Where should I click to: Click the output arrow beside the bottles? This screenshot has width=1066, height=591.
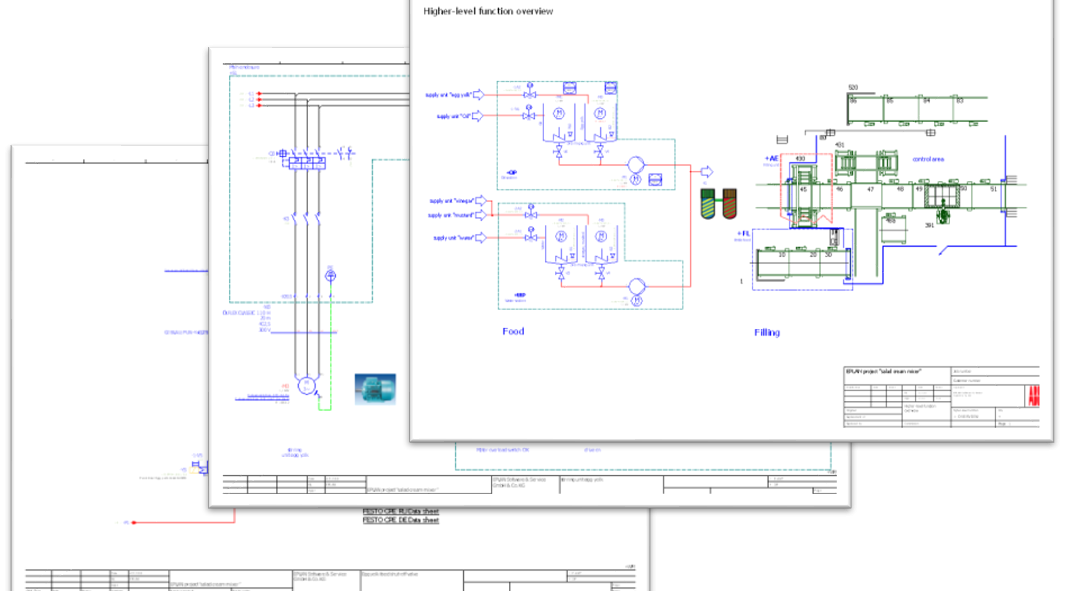[x=707, y=171]
